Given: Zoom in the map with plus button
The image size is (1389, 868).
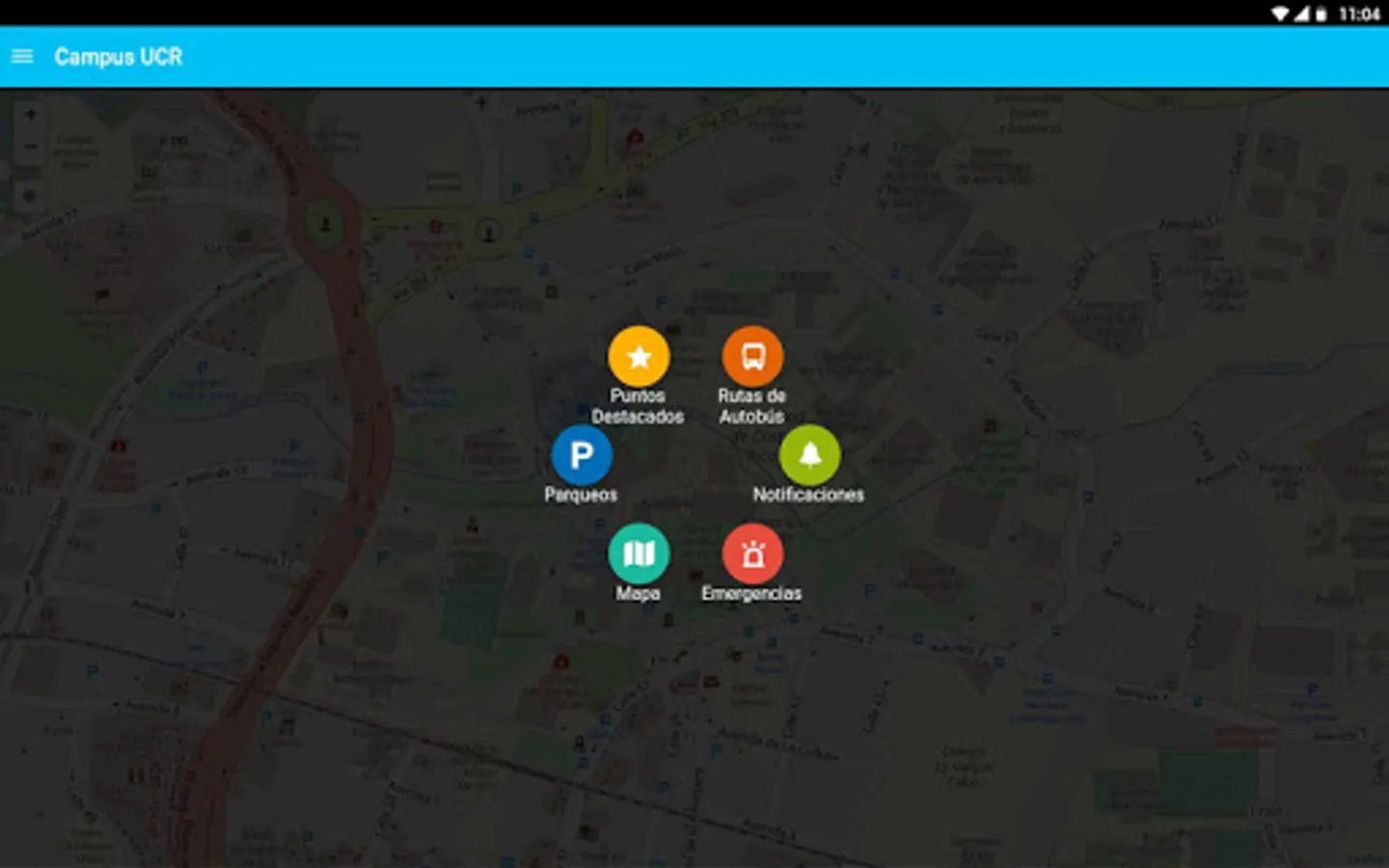Looking at the screenshot, I should (30, 115).
